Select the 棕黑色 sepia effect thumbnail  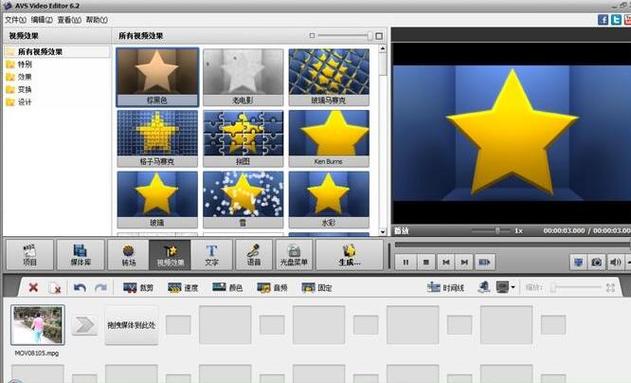point(157,77)
